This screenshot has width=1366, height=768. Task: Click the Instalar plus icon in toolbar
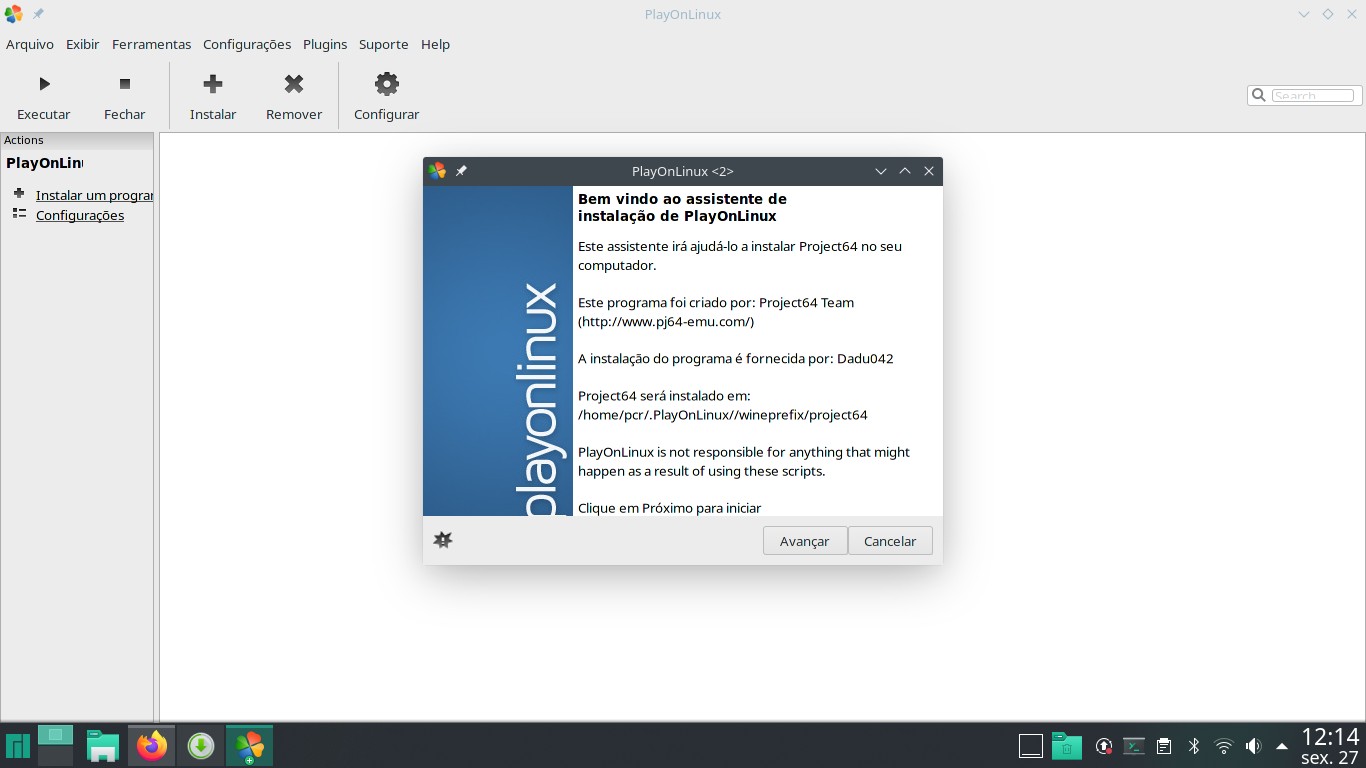point(213,84)
